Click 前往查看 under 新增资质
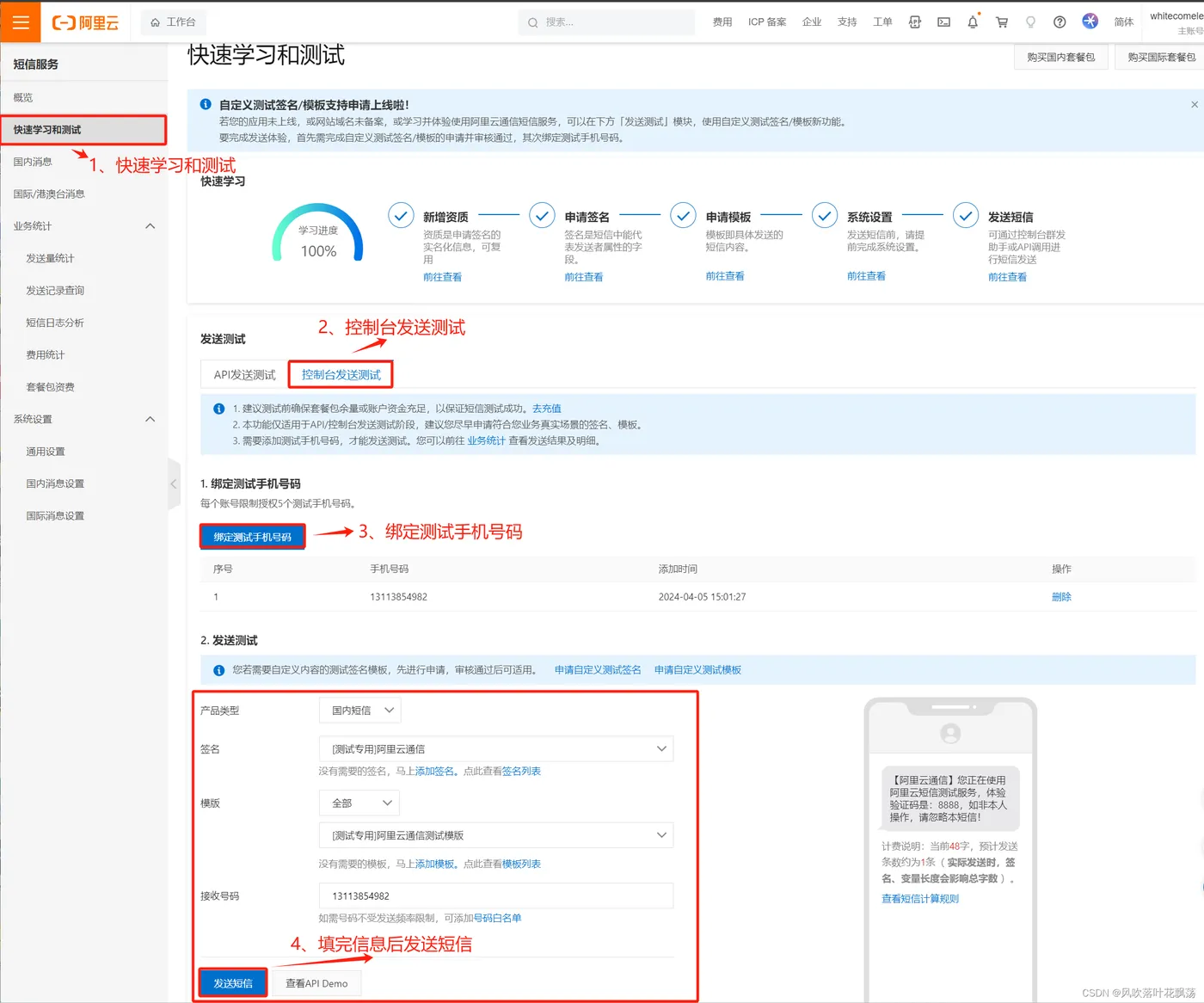Viewport: 1204px width, 1003px height. 442,277
